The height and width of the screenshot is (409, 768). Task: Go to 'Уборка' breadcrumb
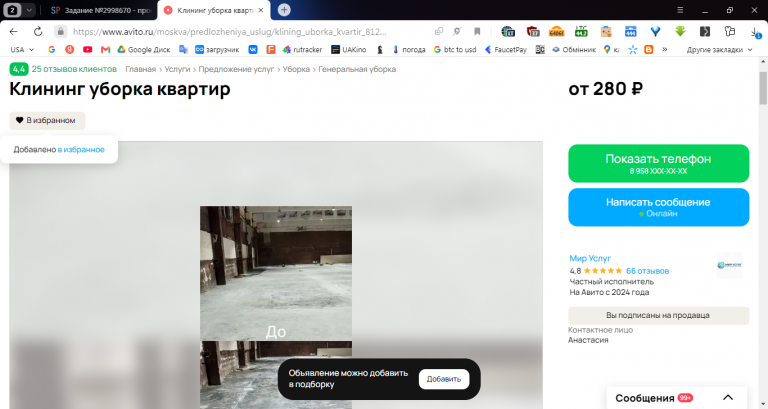click(296, 69)
